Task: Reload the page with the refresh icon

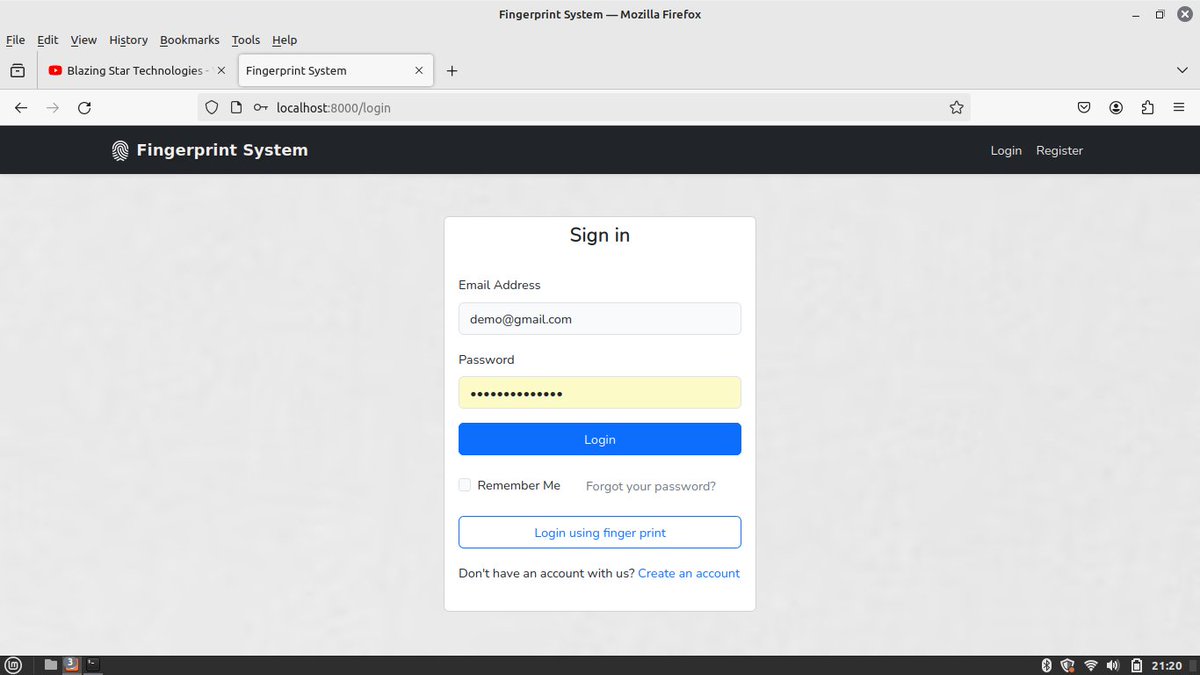Action: (x=85, y=108)
